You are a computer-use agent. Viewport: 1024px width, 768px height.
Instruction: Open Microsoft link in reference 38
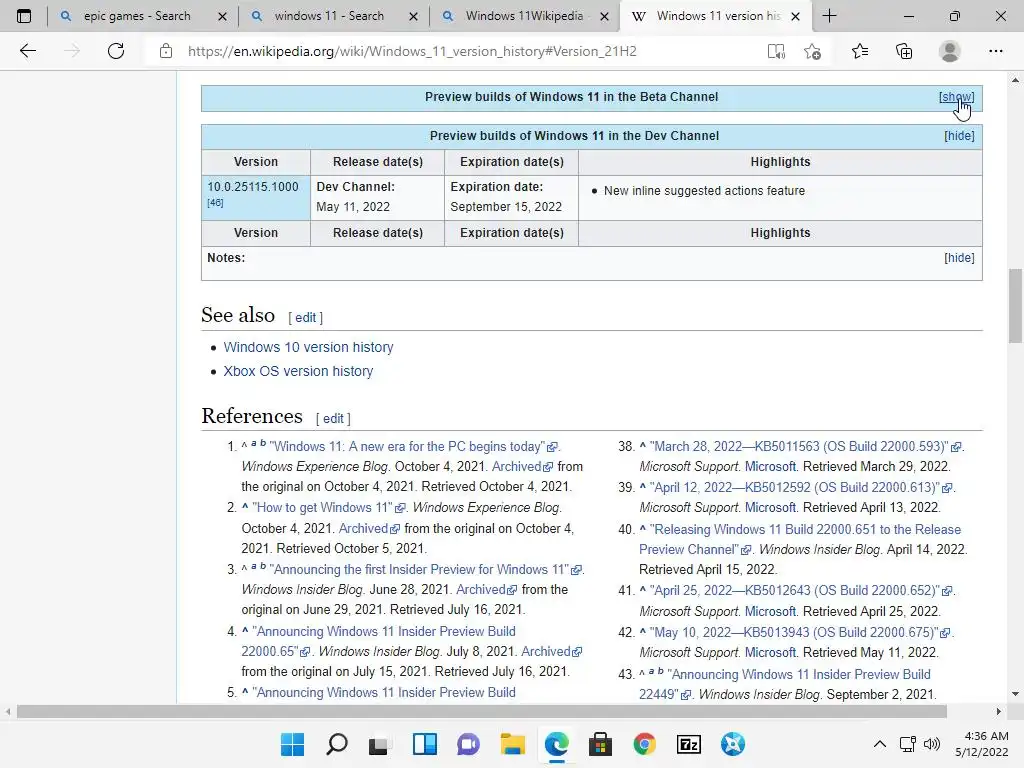pyautogui.click(x=771, y=467)
